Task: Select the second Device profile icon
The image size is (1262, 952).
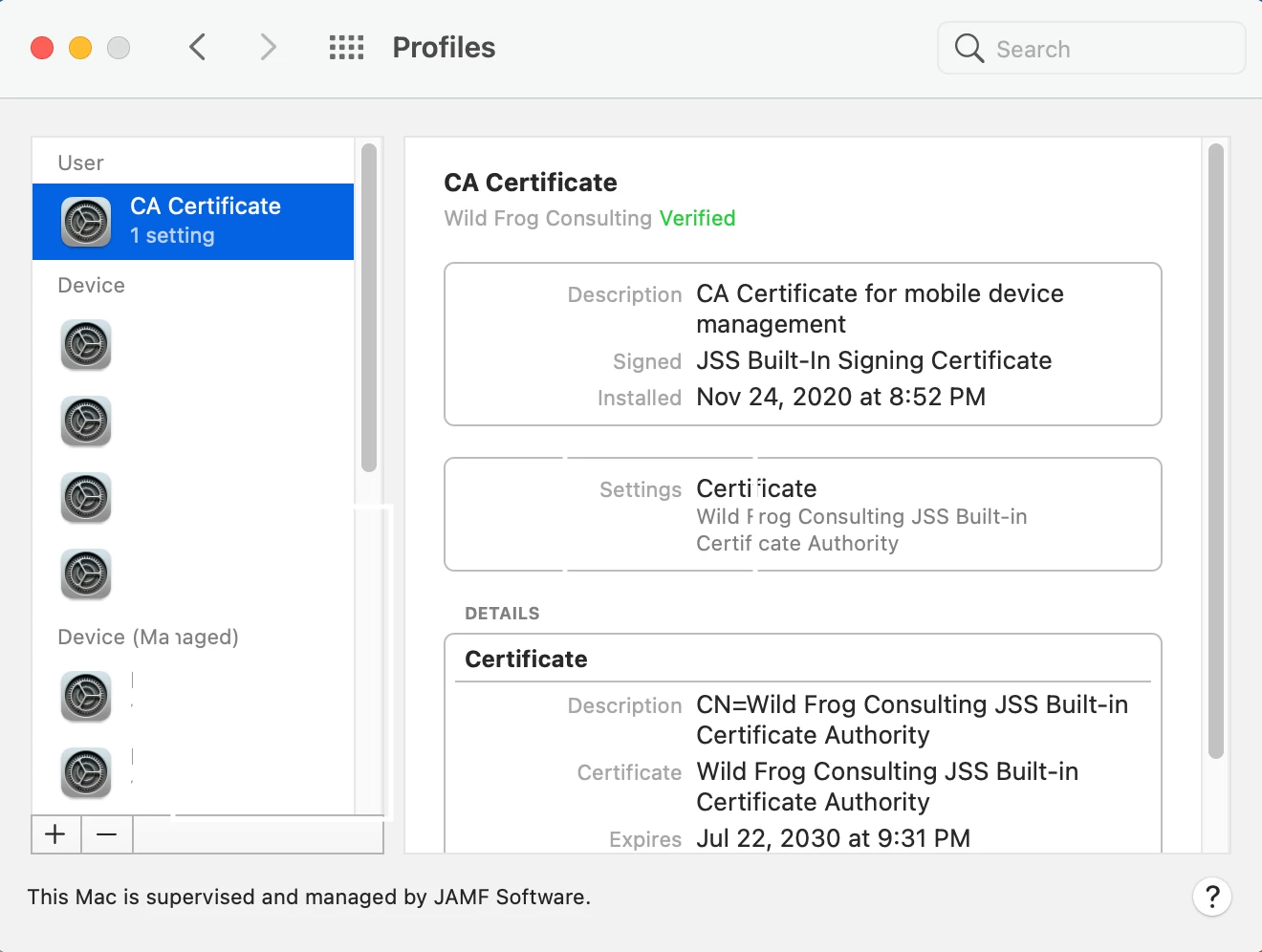Action: (x=86, y=421)
